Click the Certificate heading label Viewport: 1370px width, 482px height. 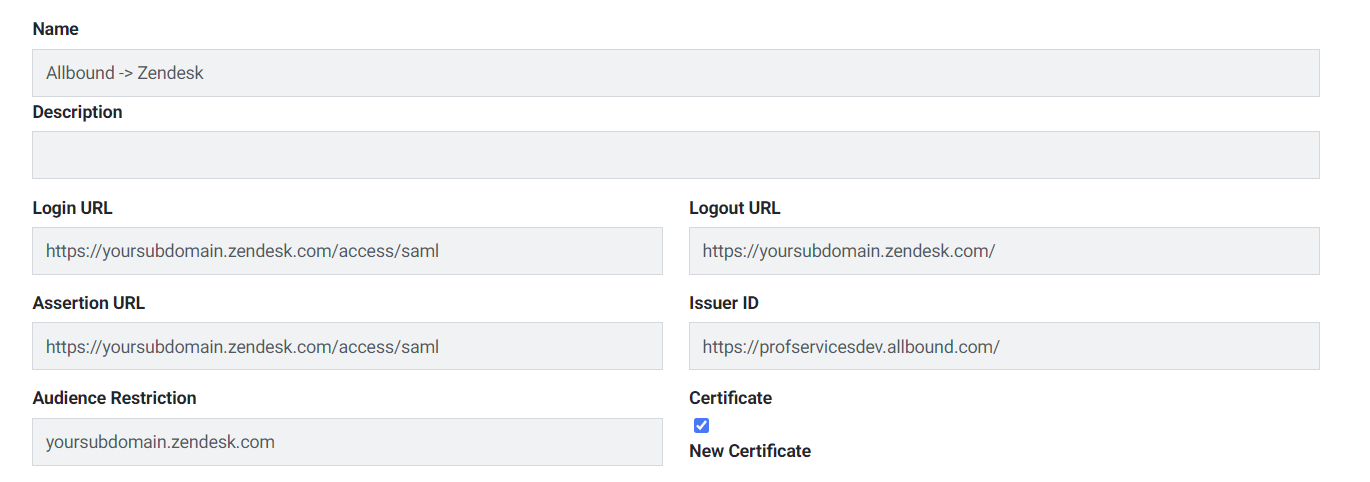[x=730, y=398]
